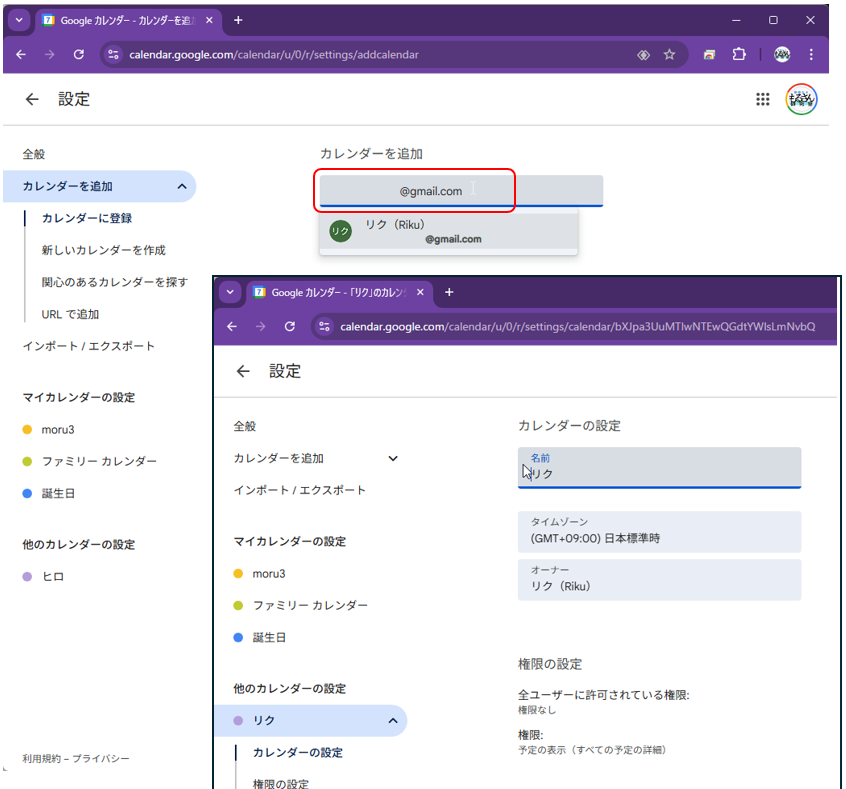The width and height of the screenshot is (846, 789).
Task: Click the purple color dot beside ヒロ
Action: click(x=28, y=577)
